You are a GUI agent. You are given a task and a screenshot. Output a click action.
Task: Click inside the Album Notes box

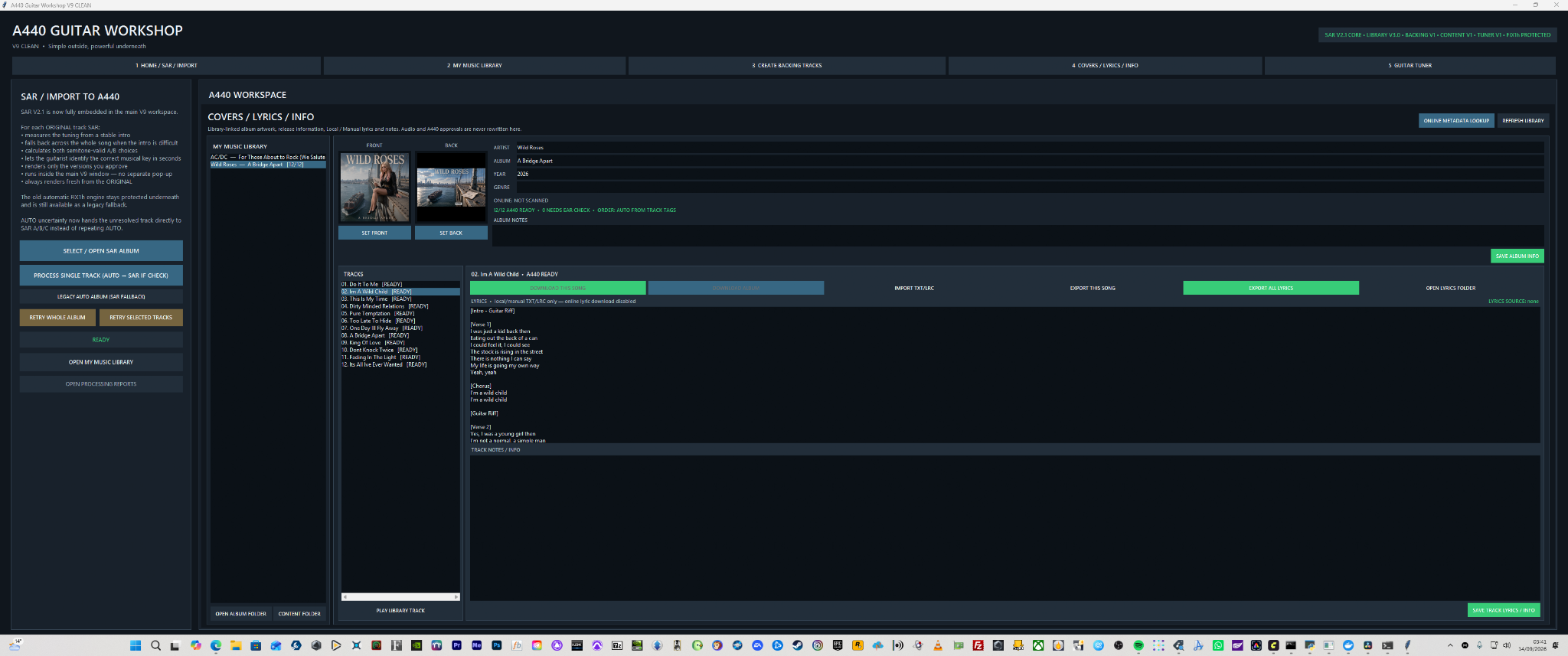(x=1018, y=235)
